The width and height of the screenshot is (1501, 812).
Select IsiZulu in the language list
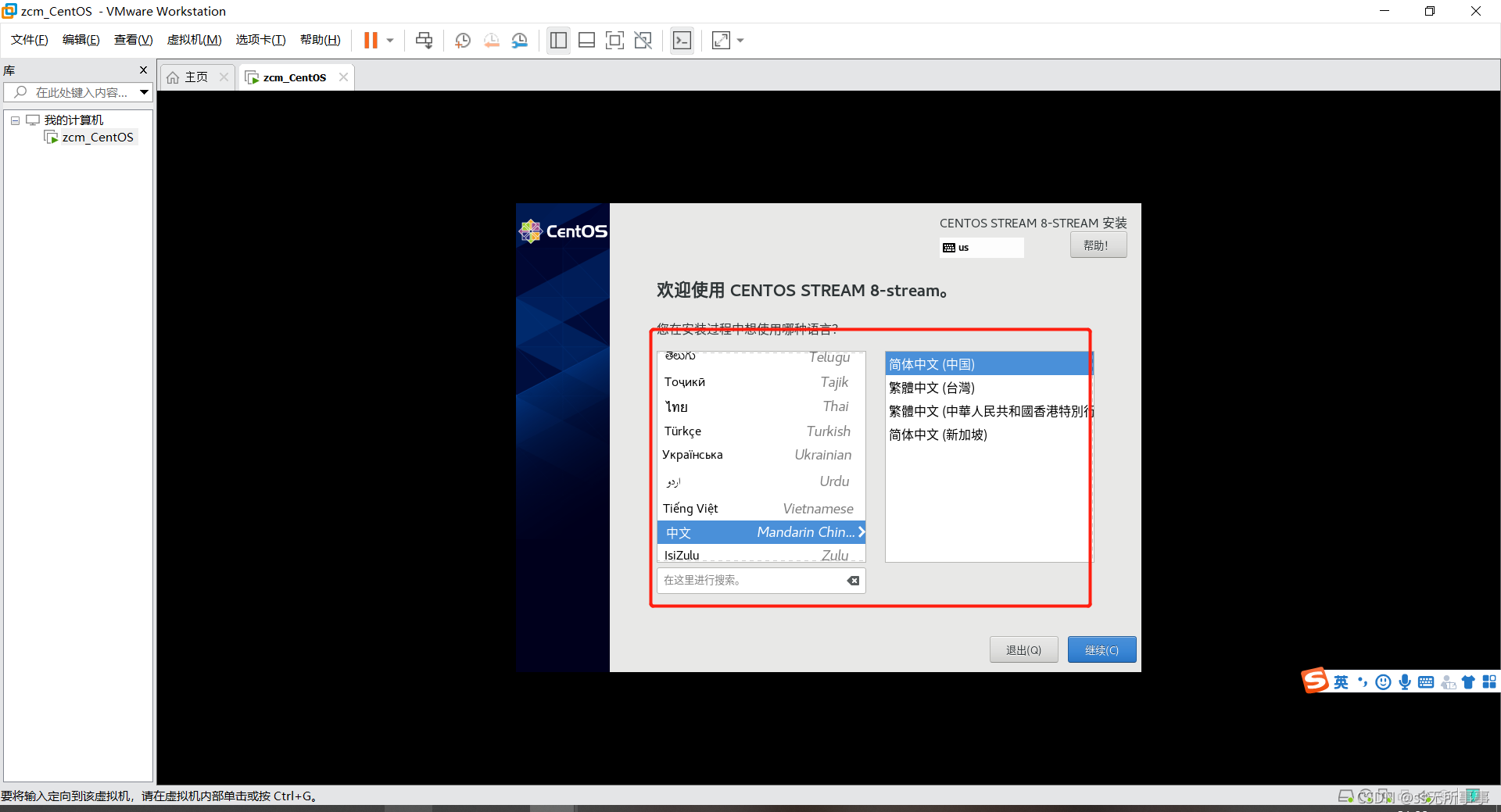761,554
